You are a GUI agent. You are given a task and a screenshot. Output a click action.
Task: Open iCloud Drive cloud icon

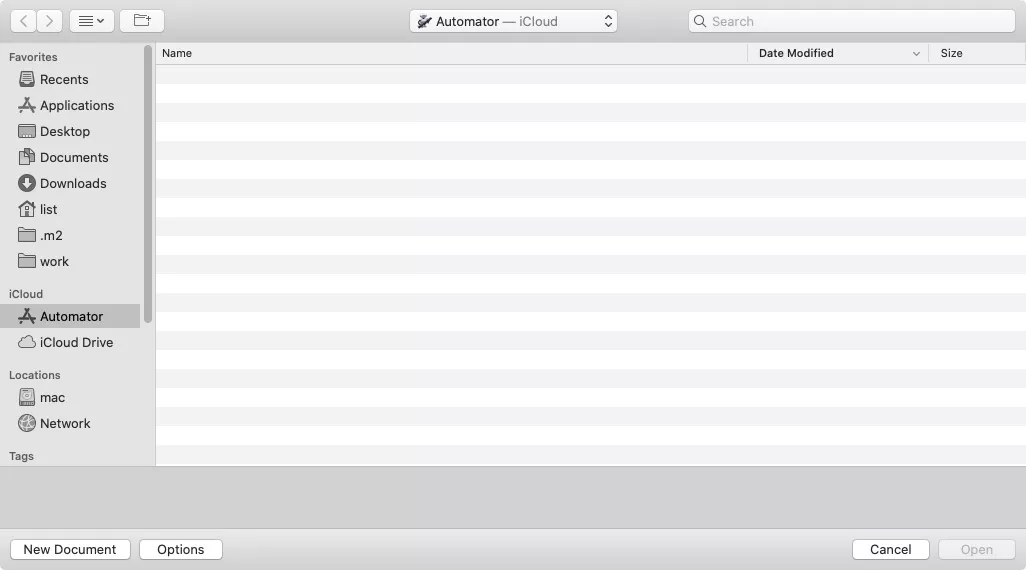coord(27,342)
